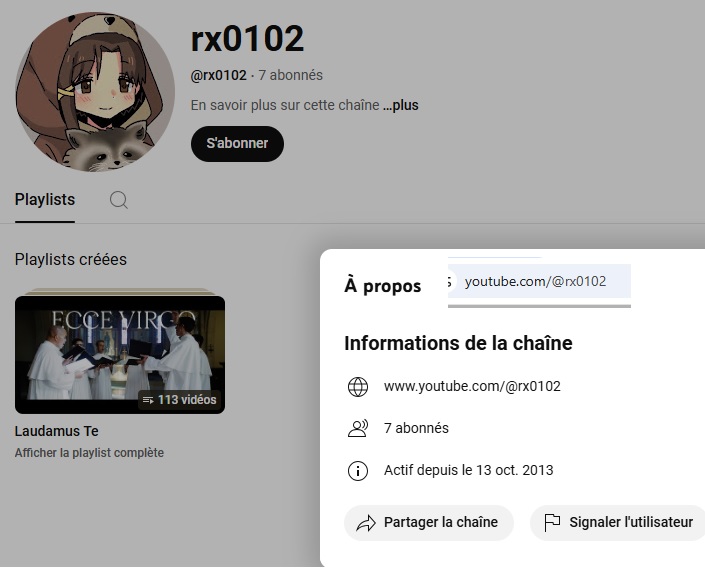Click the Laudamus Te playlist title

point(57,431)
